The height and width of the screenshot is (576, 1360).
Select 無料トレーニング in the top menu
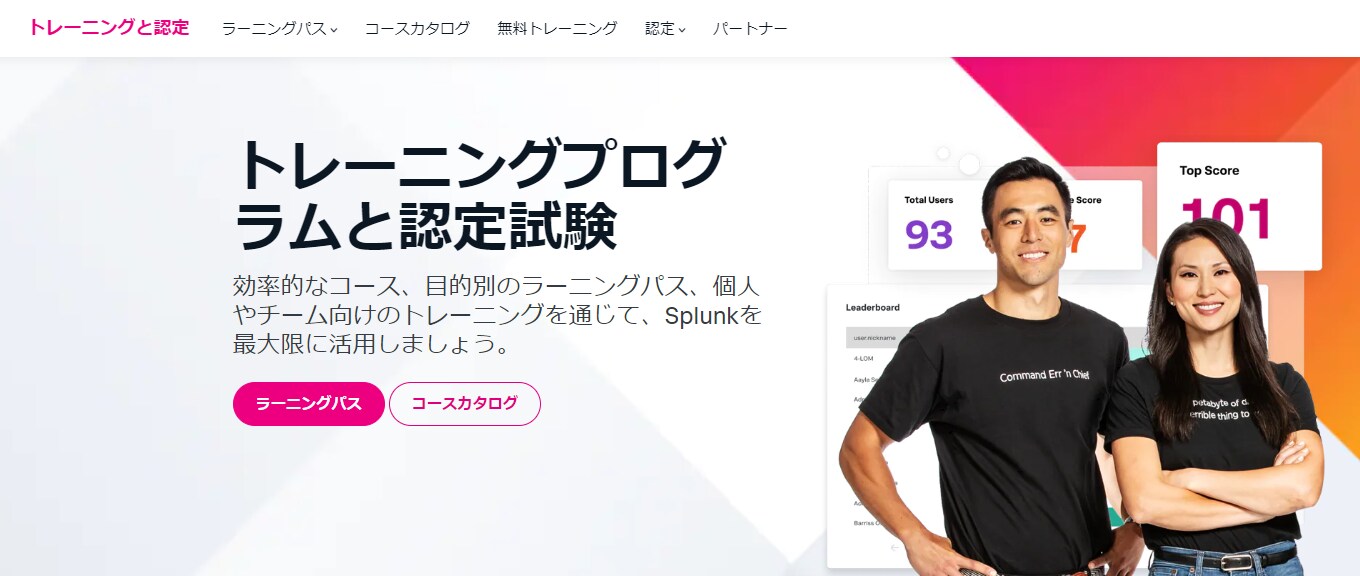tap(557, 29)
